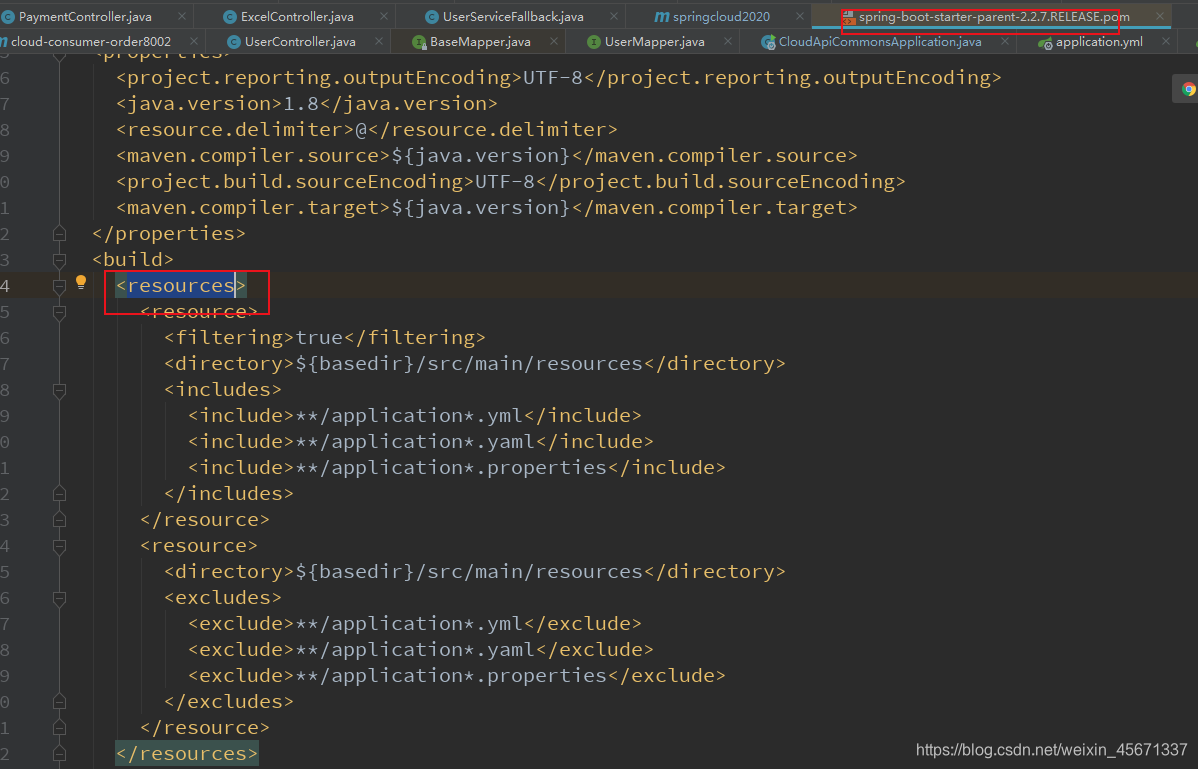1198x769 pixels.
Task: Switch to ExcelController.java tab
Action: [297, 16]
